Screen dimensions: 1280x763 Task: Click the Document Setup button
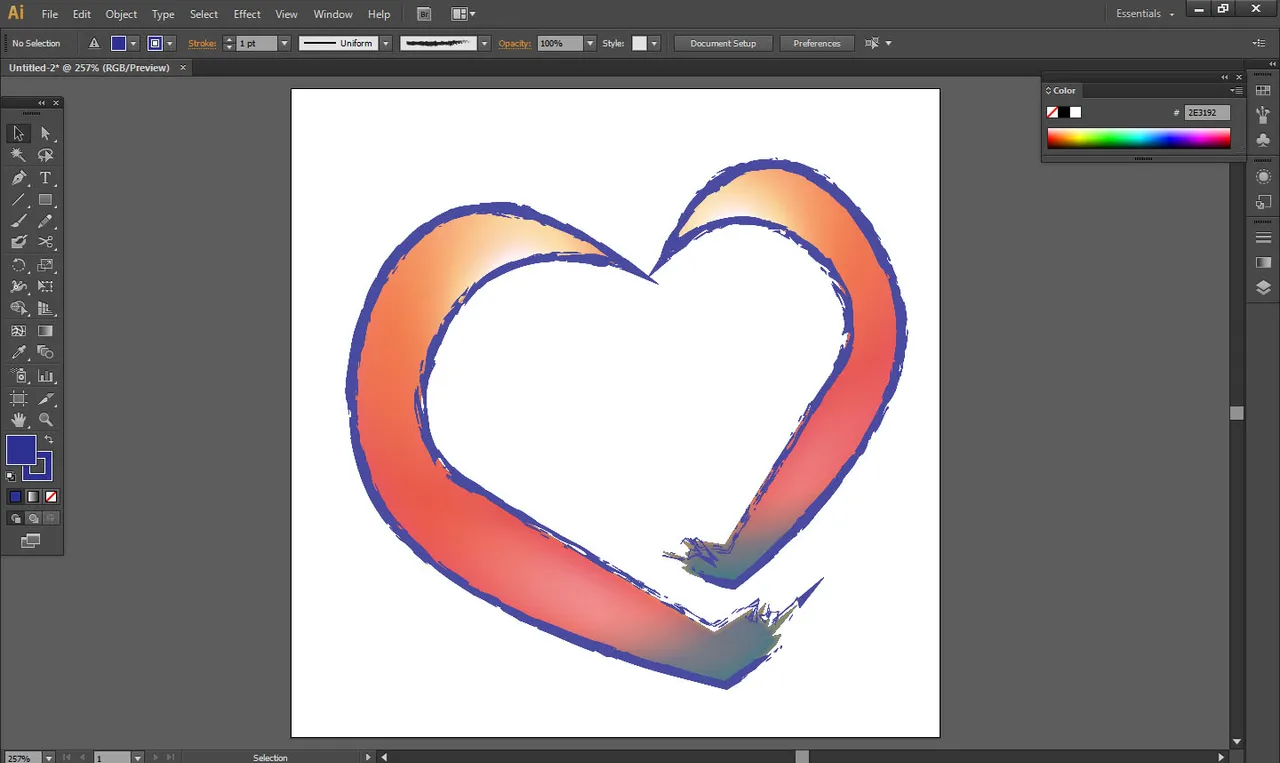click(723, 43)
